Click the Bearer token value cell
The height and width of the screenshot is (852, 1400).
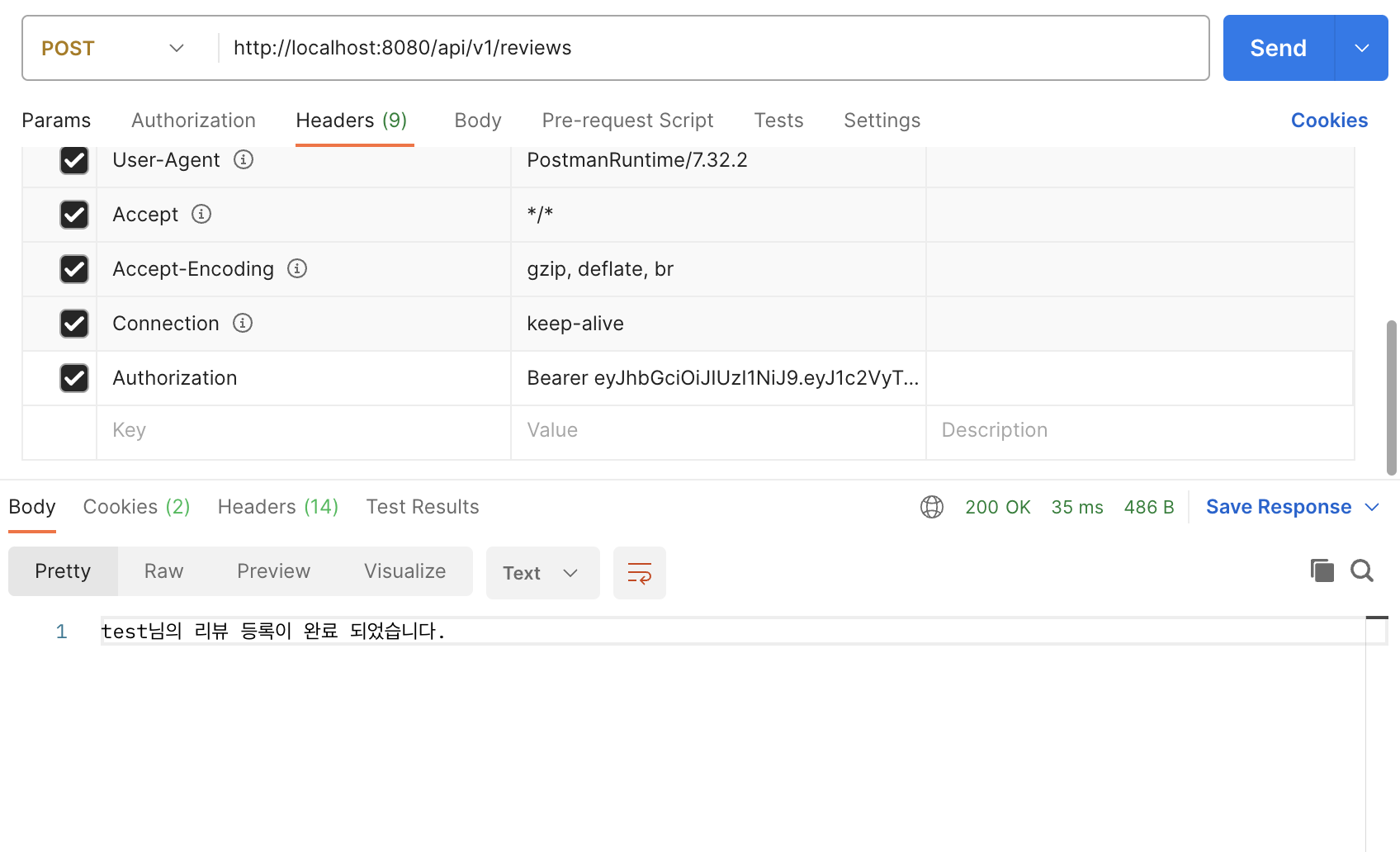point(718,378)
